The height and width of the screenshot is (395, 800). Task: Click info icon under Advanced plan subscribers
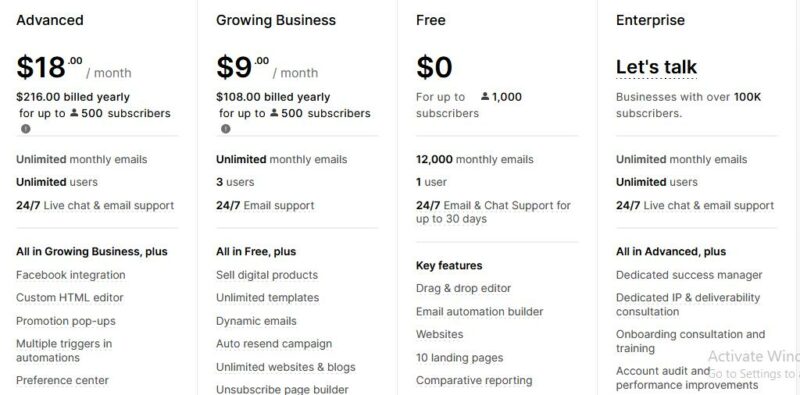[26, 129]
